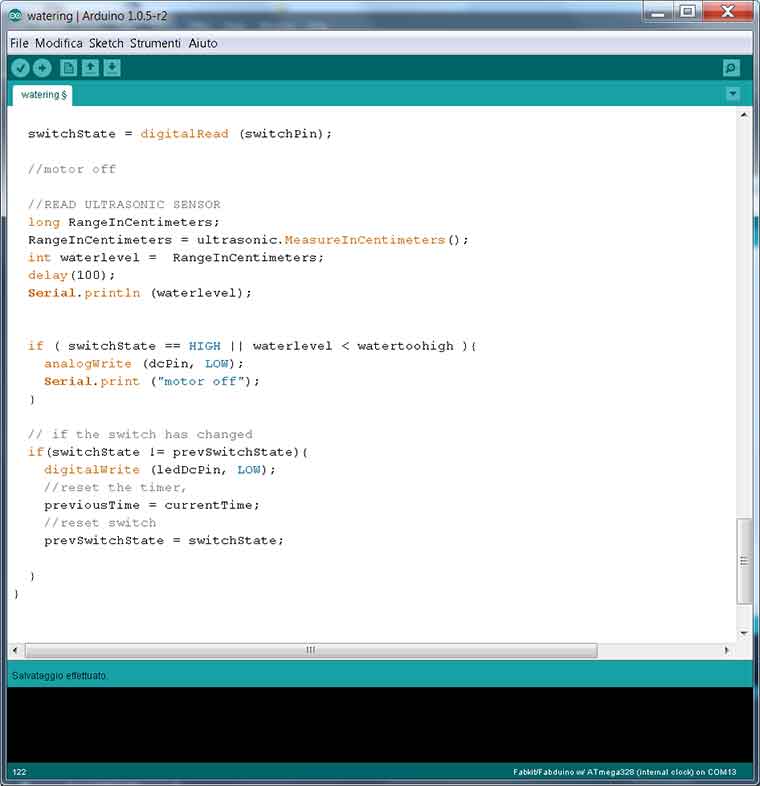Click the vertical scrollbar down arrow
Viewport: 760px width, 786px height.
(x=744, y=633)
